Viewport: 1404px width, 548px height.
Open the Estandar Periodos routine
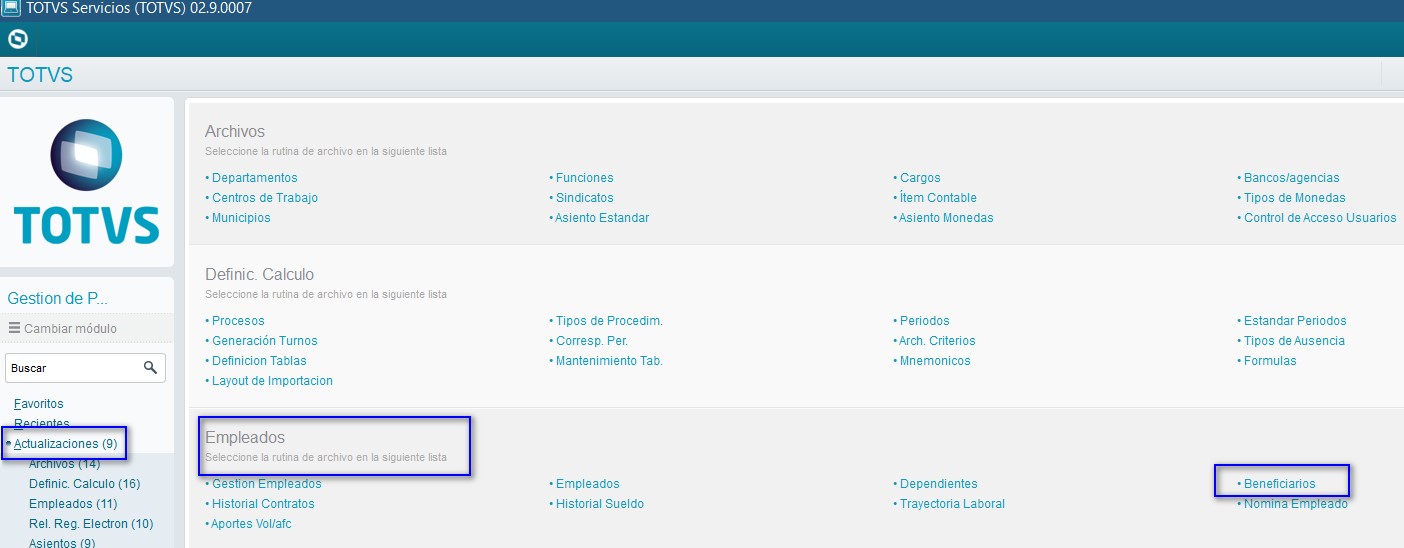pyautogui.click(x=1295, y=321)
